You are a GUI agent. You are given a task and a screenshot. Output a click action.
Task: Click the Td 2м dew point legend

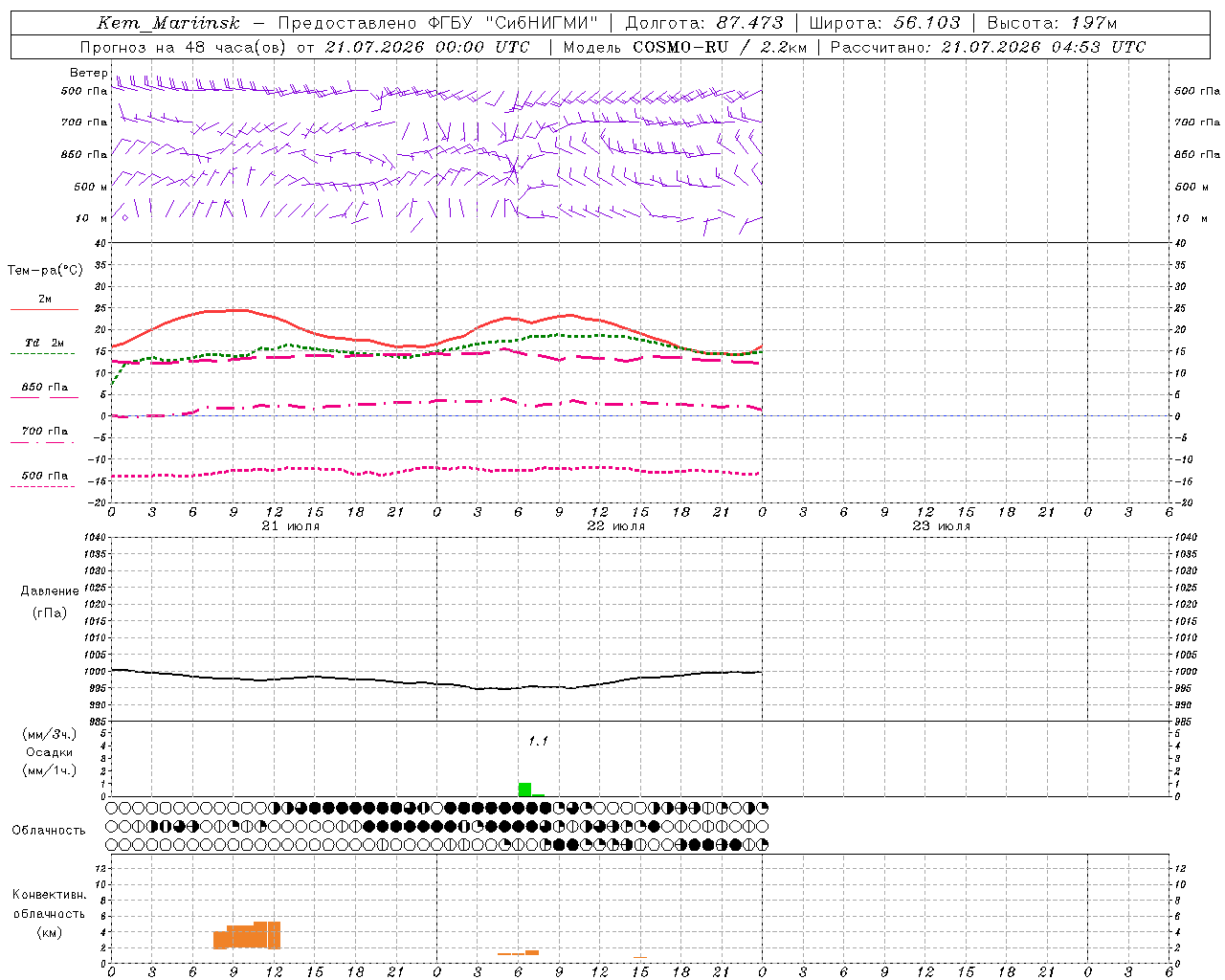pyautogui.click(x=44, y=347)
